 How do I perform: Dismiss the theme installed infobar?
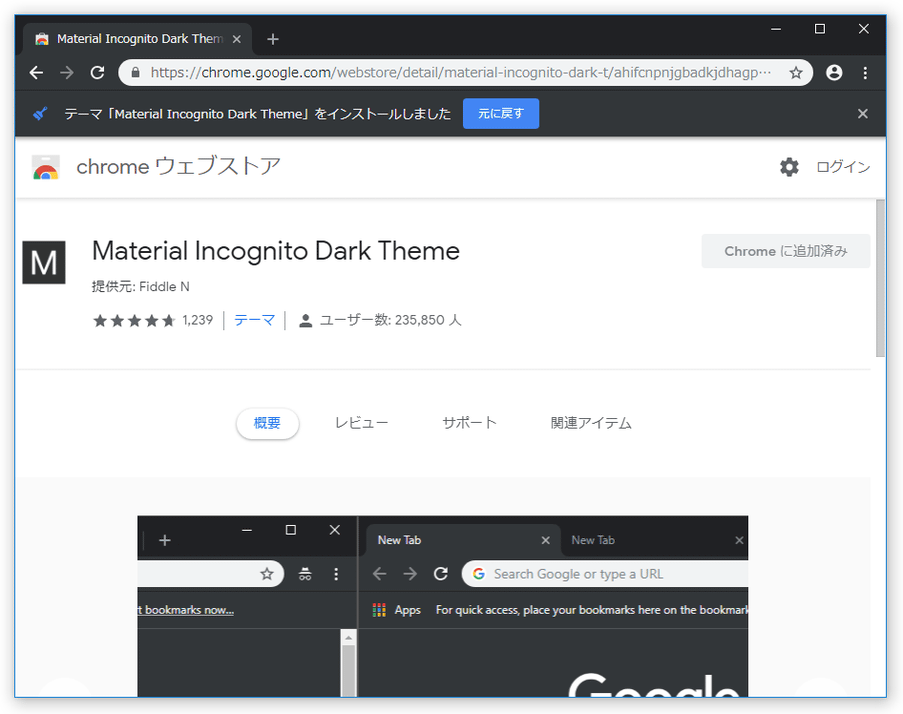862,113
